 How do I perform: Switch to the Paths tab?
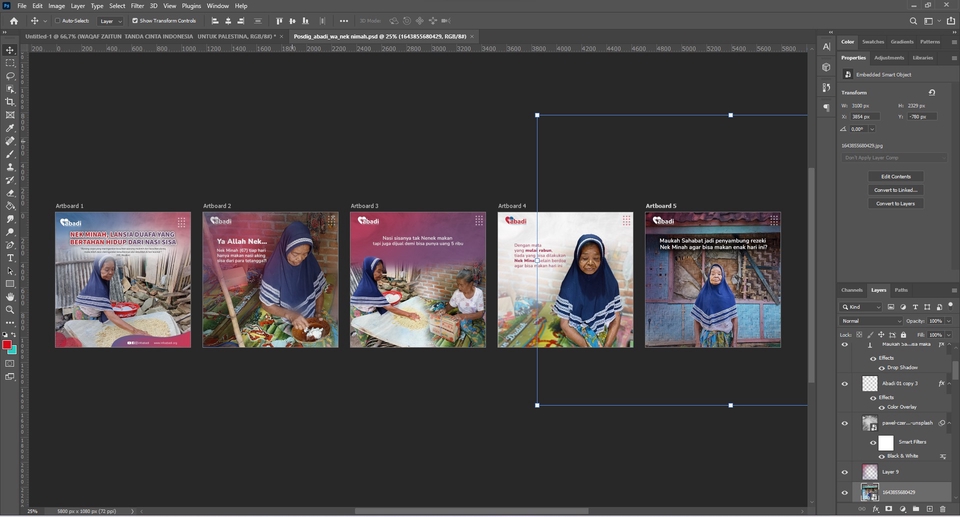[x=901, y=290]
